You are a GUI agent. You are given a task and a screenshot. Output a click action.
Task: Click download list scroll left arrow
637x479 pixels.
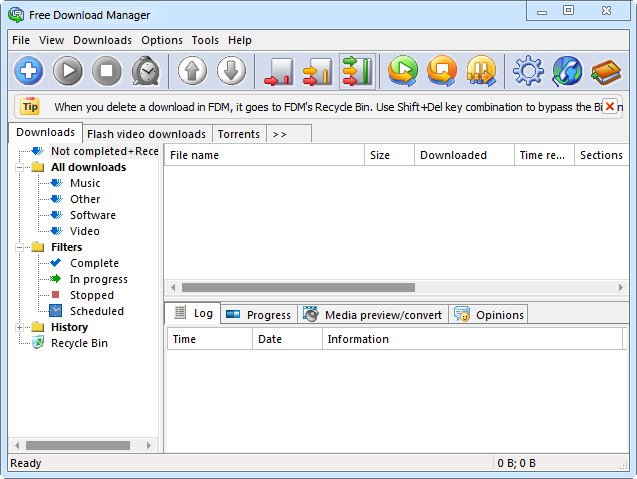coord(173,288)
